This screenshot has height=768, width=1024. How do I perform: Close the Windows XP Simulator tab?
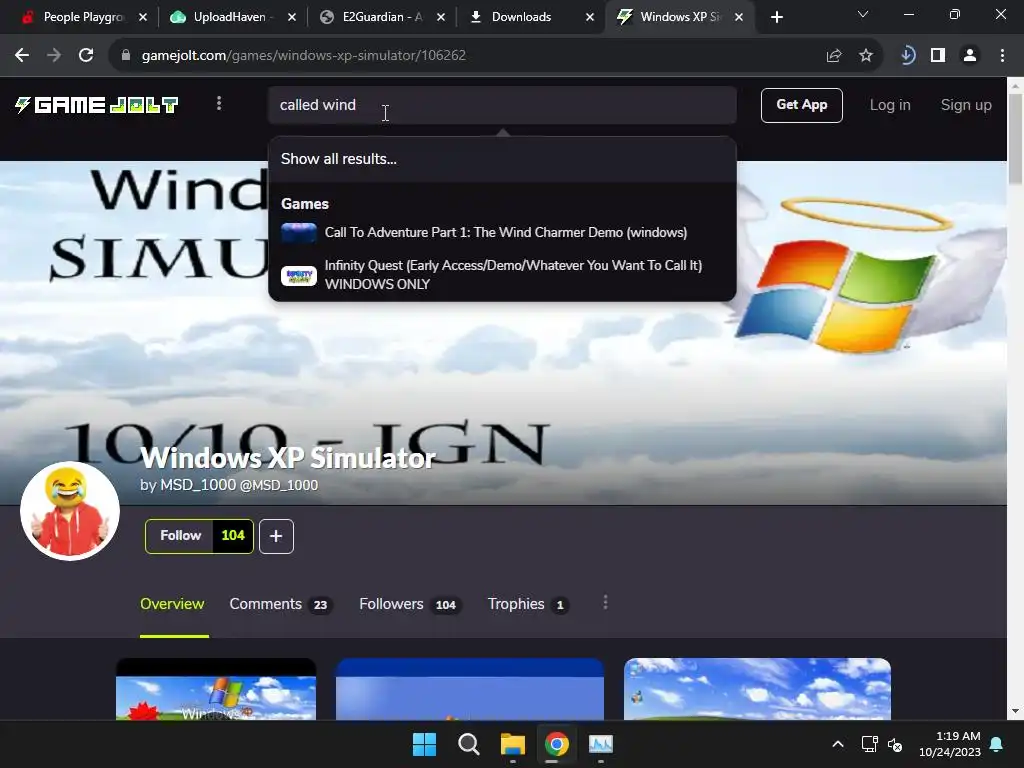(739, 17)
